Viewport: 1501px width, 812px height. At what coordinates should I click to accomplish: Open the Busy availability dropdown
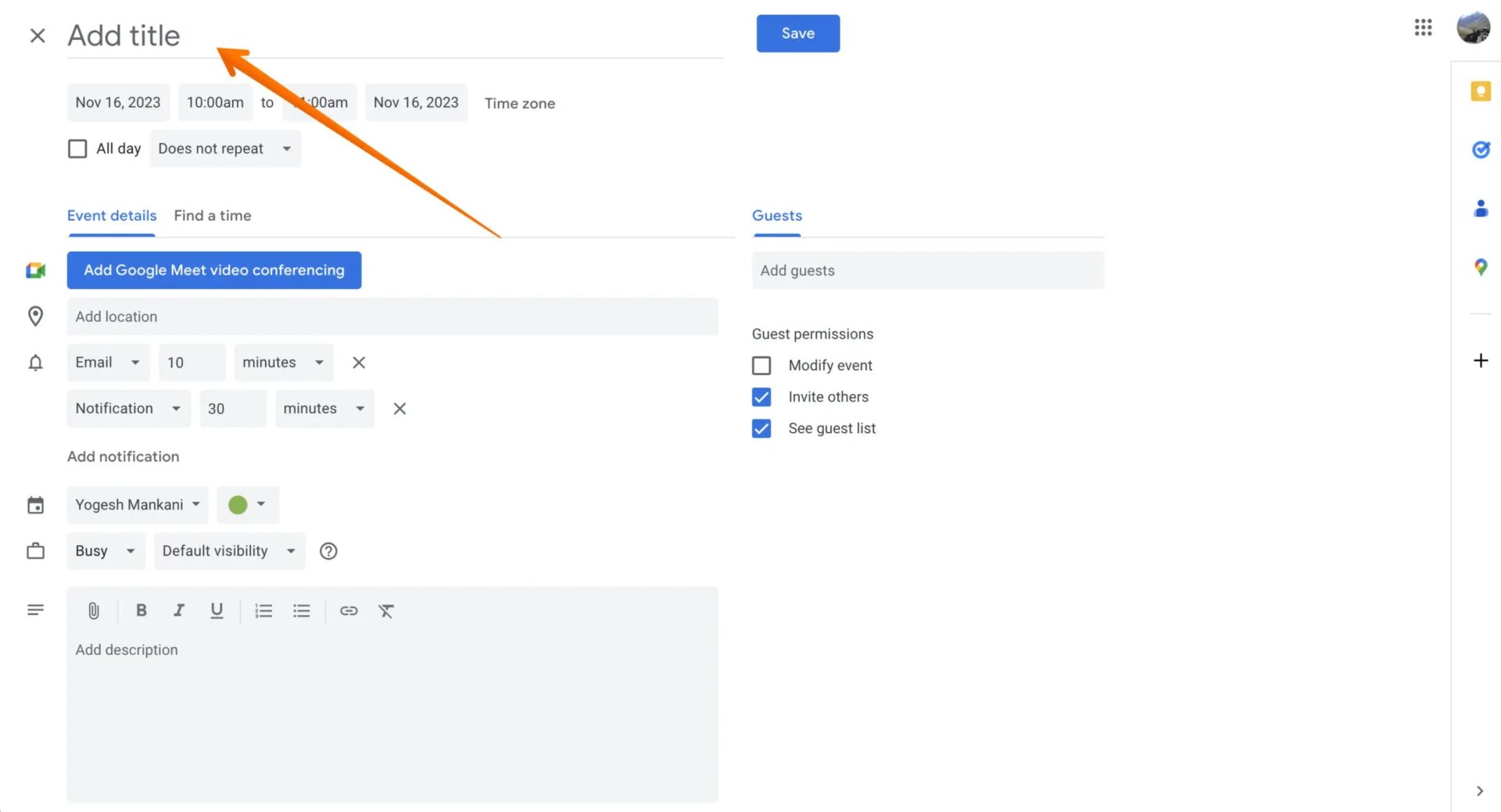tap(106, 551)
